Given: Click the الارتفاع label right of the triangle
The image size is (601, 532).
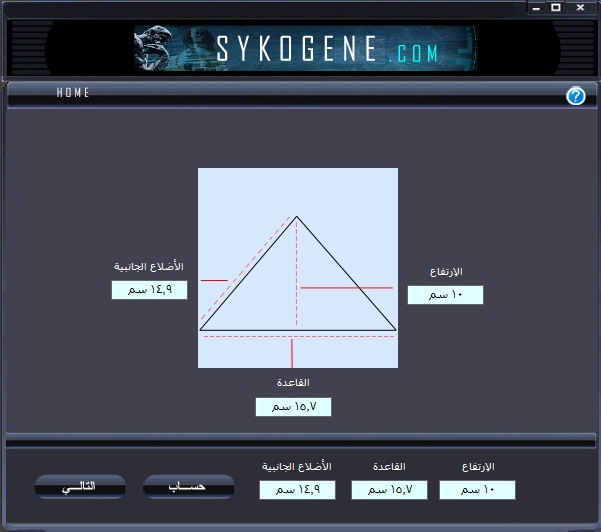Looking at the screenshot, I should [x=445, y=272].
